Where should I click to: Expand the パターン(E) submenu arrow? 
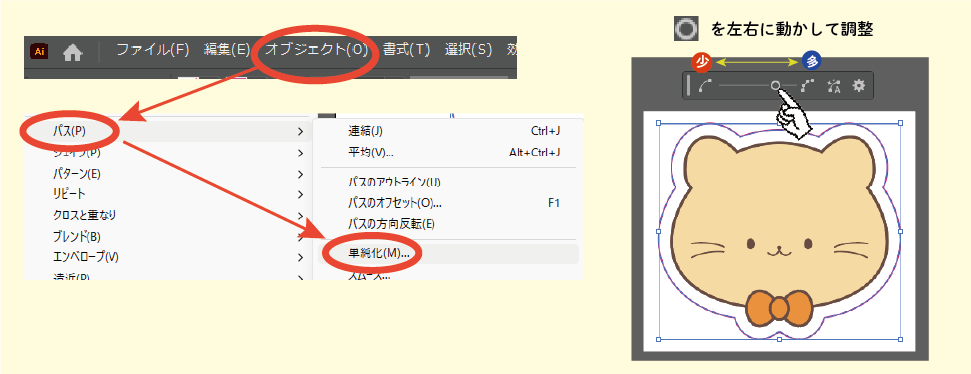[x=300, y=174]
